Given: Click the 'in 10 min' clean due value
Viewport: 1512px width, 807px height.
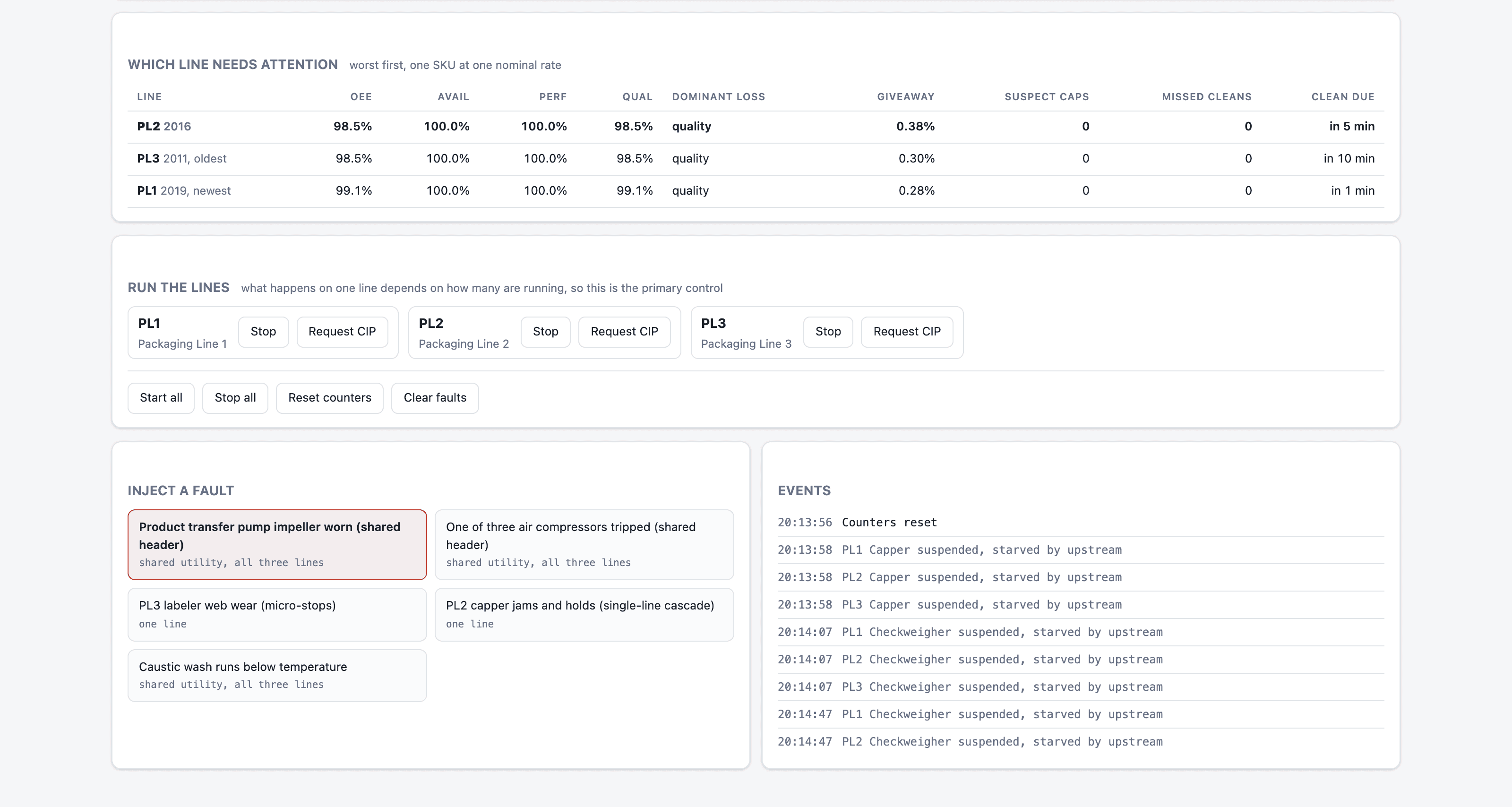Looking at the screenshot, I should pyautogui.click(x=1349, y=159).
